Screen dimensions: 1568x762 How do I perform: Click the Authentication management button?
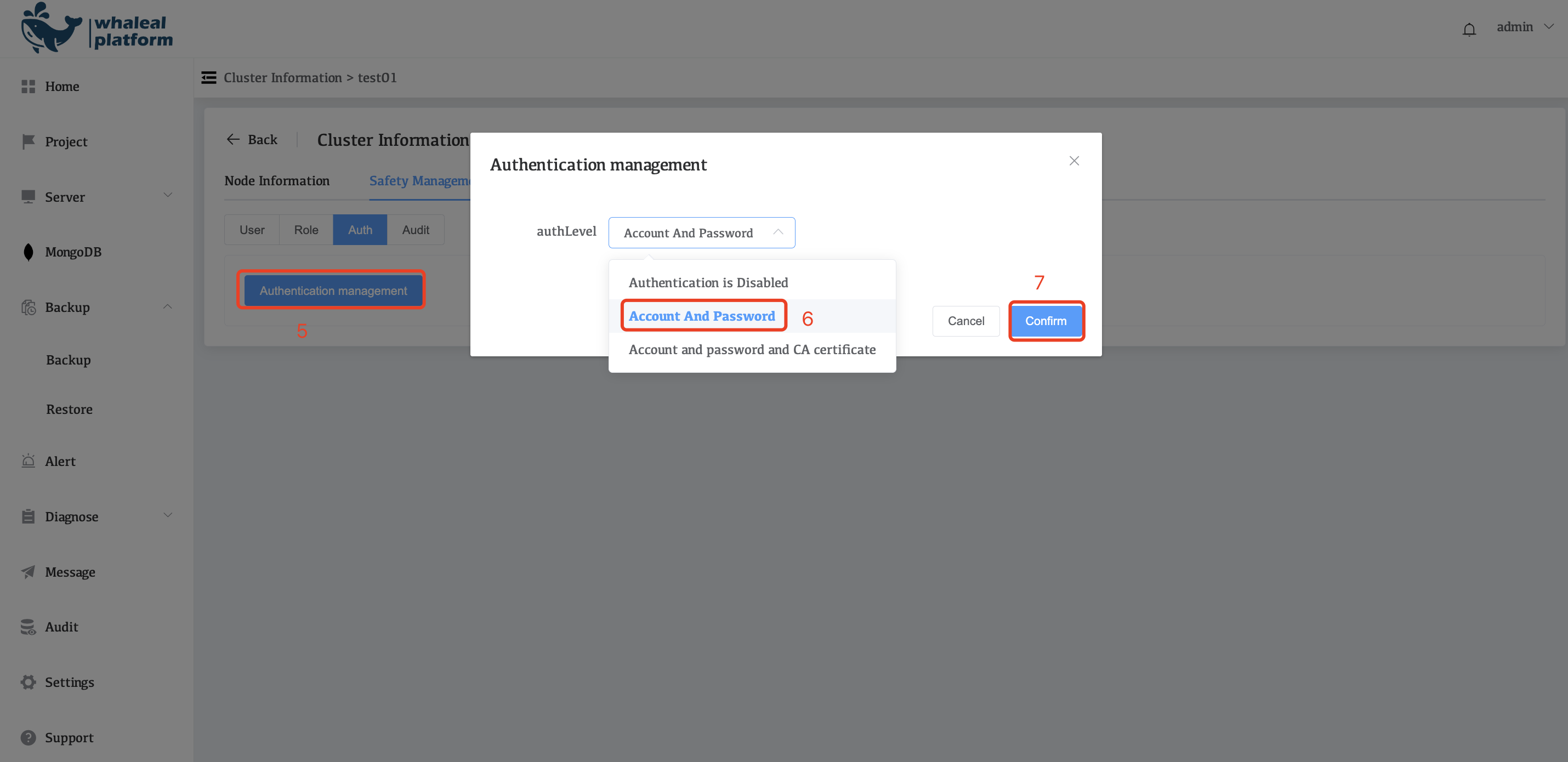[x=333, y=290]
